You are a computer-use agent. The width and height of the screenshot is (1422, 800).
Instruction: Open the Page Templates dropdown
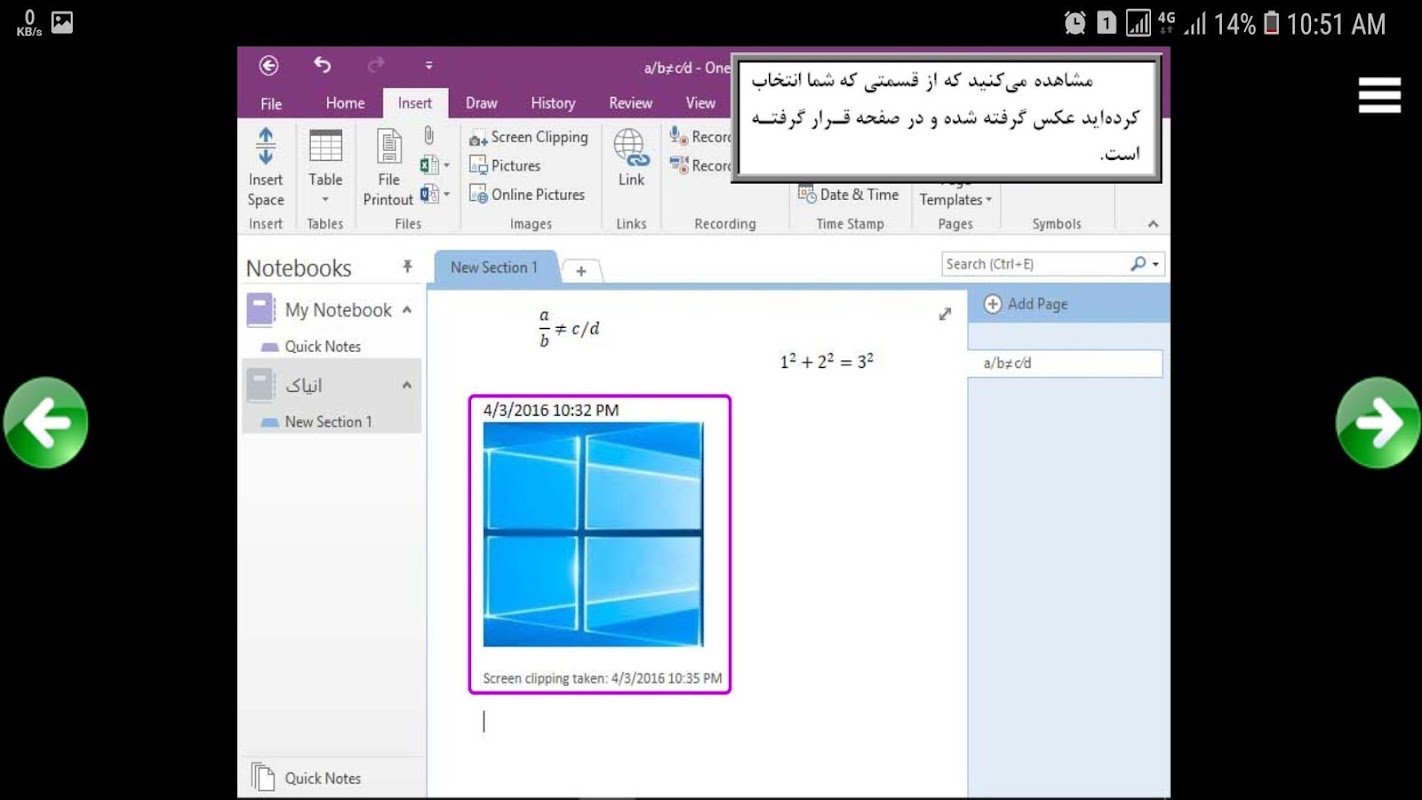(x=955, y=199)
